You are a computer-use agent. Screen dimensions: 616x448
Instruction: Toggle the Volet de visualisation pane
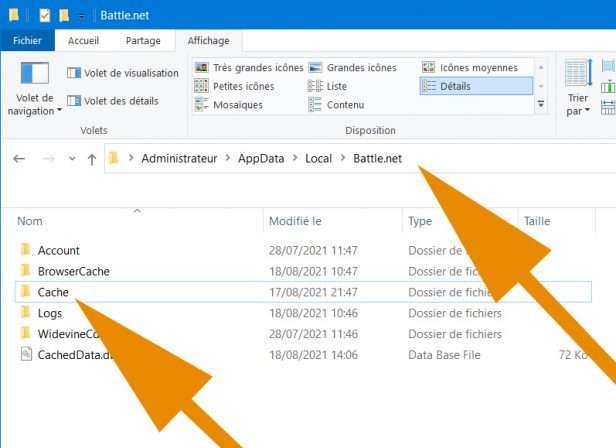click(123, 73)
